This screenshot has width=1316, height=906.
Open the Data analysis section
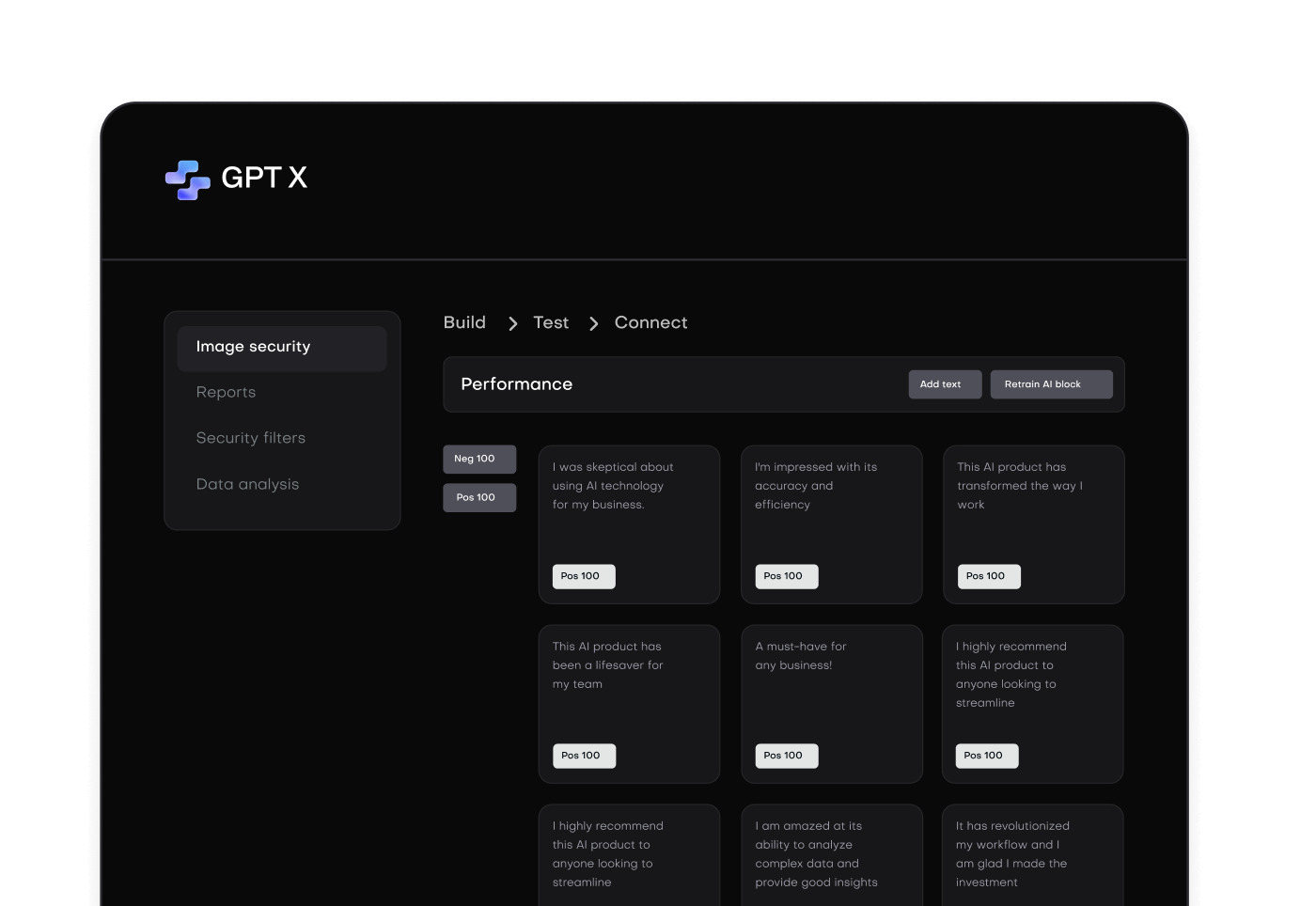tap(247, 483)
